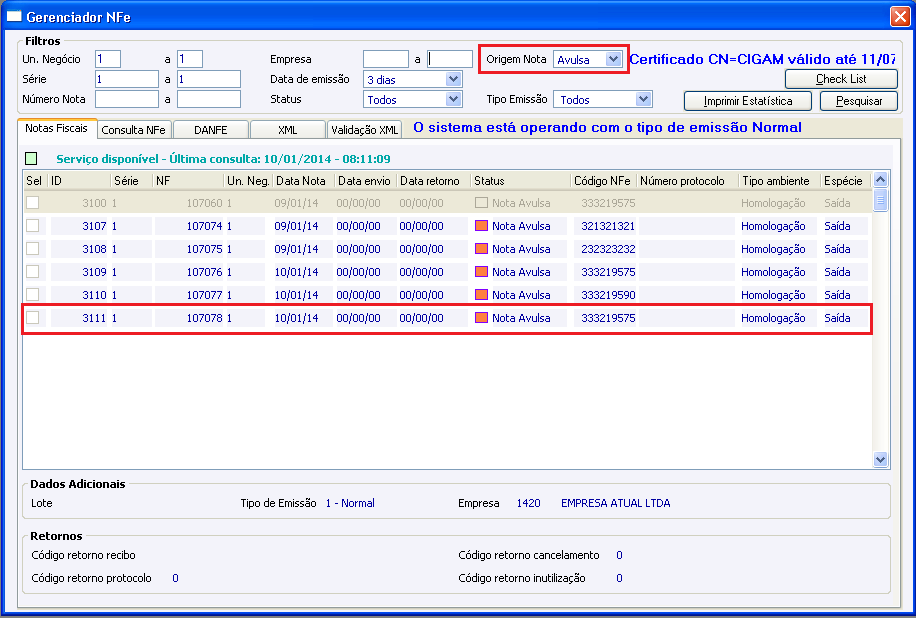The image size is (916, 618).
Task: Click the Número protocolo column header
Action: [688, 180]
